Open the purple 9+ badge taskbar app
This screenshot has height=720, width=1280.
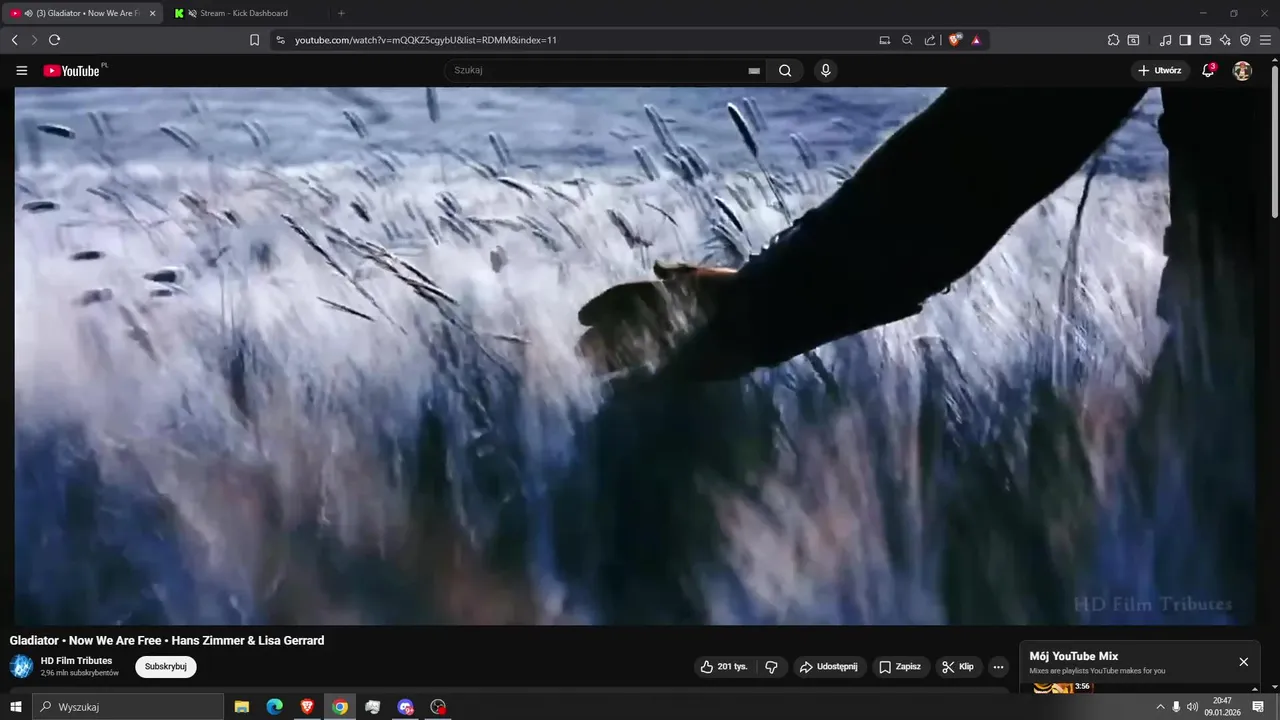click(x=405, y=707)
